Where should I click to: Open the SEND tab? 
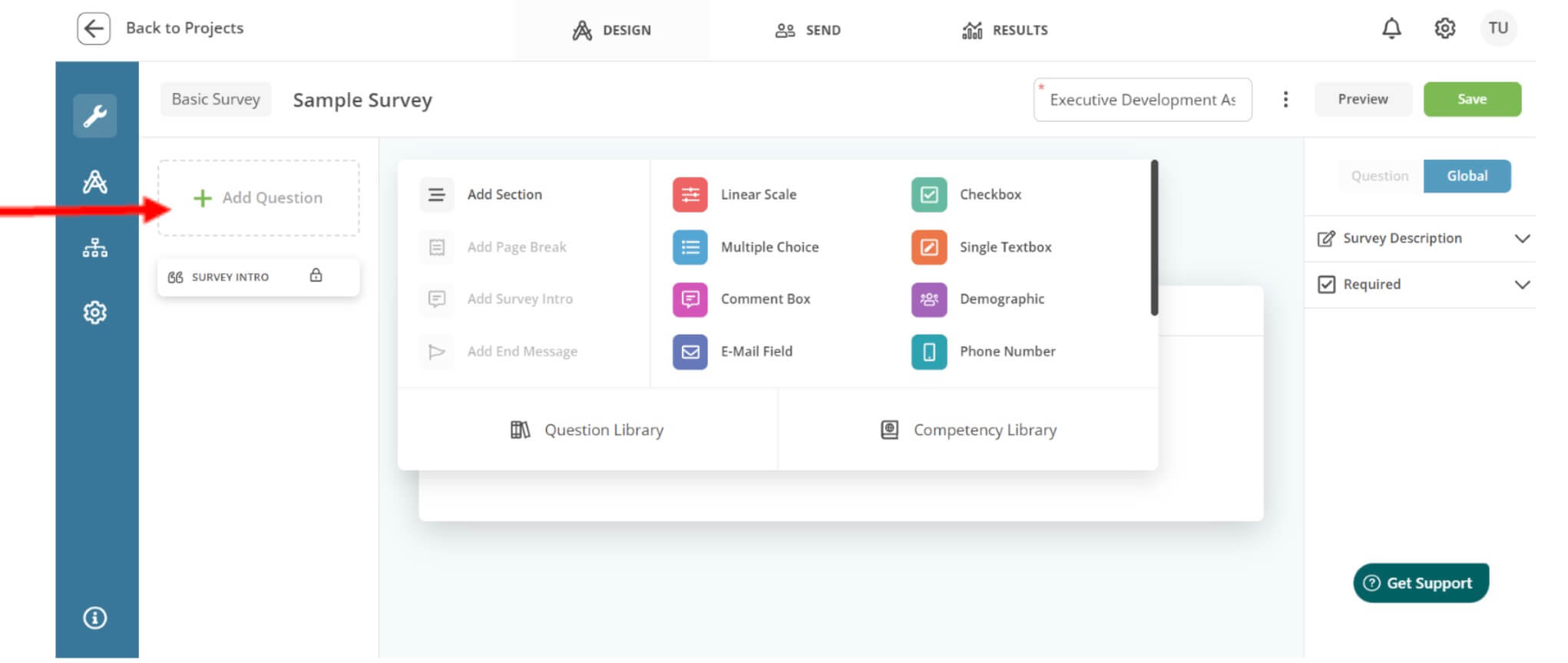[x=808, y=31]
